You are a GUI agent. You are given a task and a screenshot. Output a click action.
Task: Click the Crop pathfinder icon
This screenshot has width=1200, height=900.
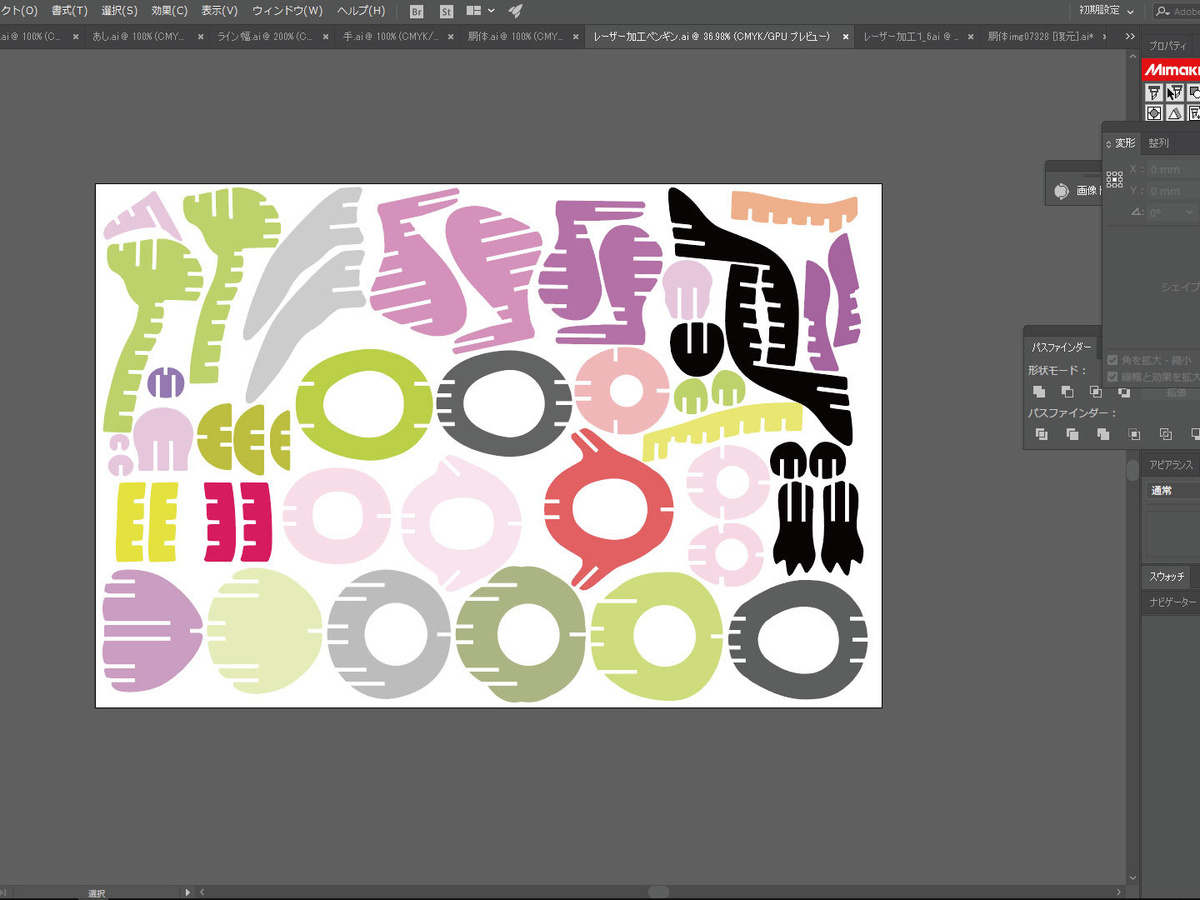pos(1134,434)
